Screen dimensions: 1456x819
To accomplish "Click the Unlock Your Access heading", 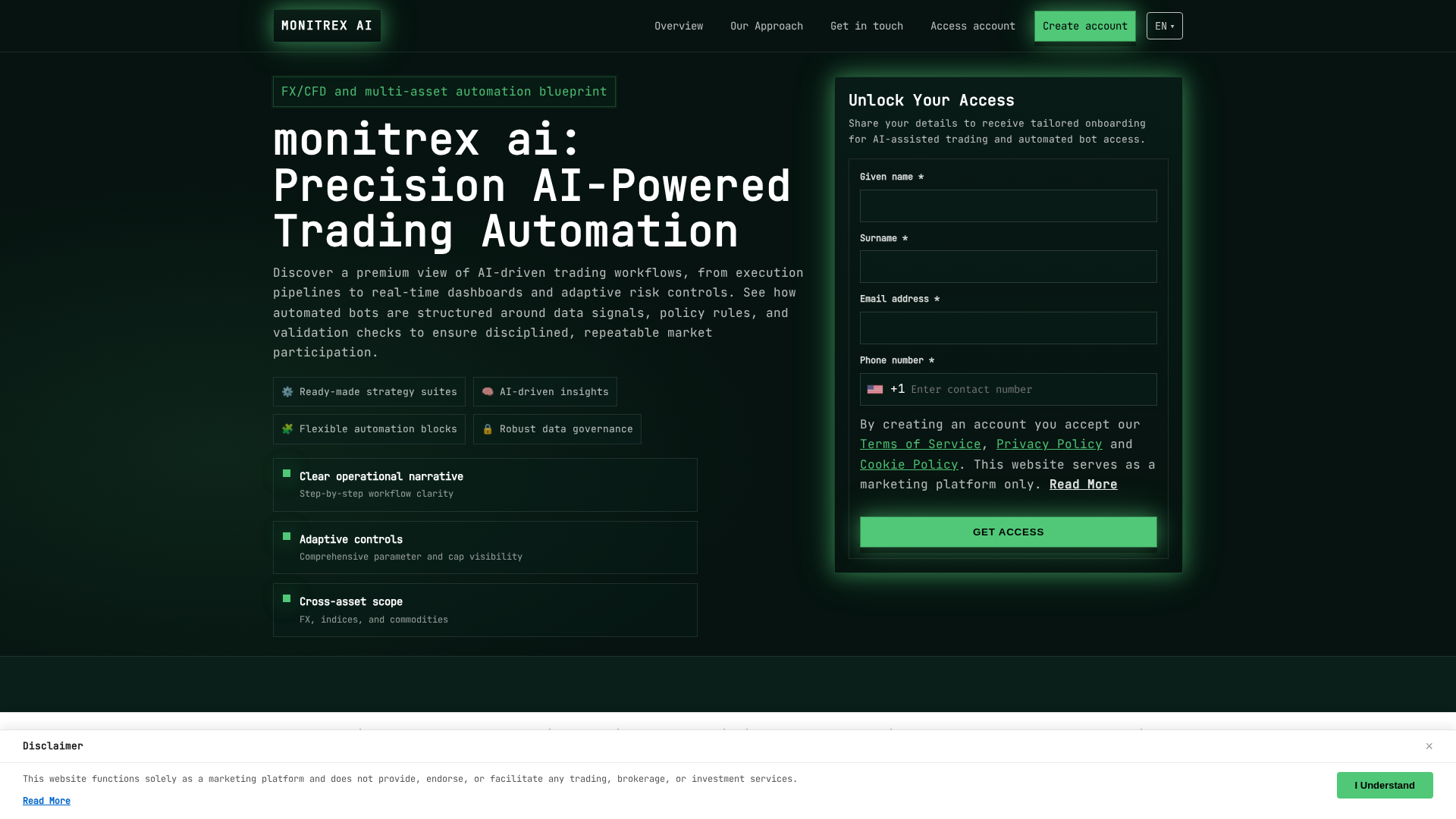I will click(x=931, y=100).
